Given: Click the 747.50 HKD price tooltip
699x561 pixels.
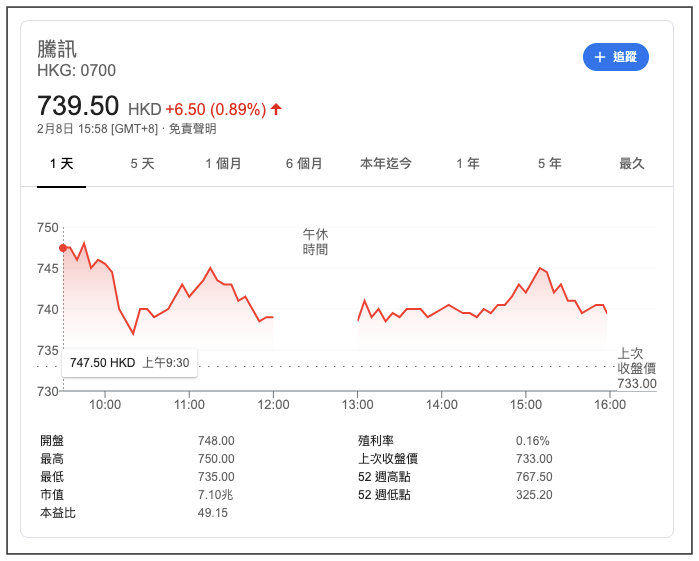Looking at the screenshot, I should click(129, 362).
